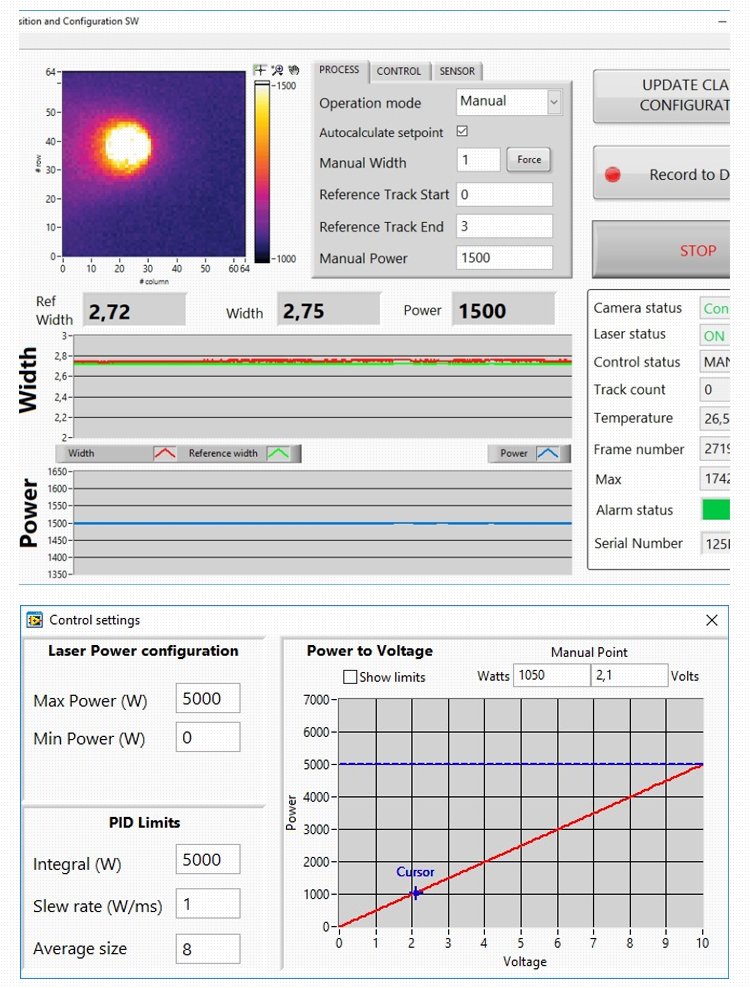Click the LabVIEW icon in Control settings title
This screenshot has width=750, height=988.
35,620
